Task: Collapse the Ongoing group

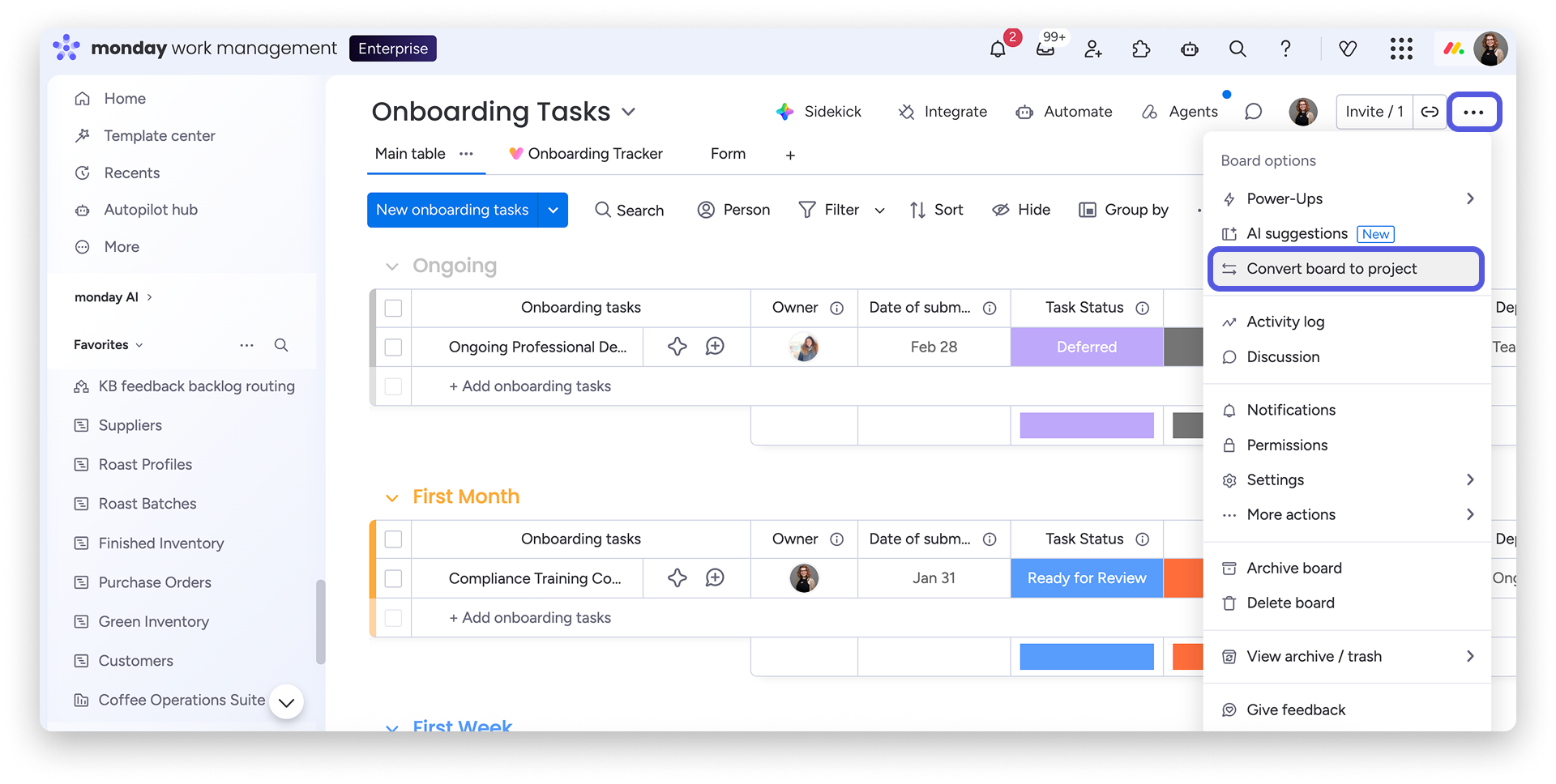Action: [392, 266]
